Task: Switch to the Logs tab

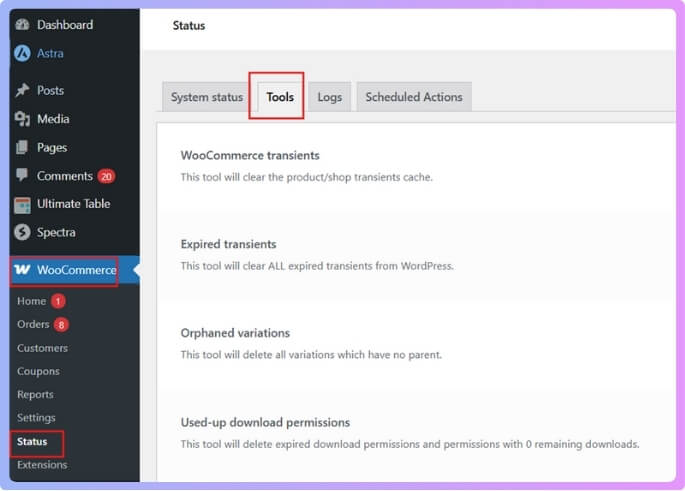Action: click(x=329, y=97)
